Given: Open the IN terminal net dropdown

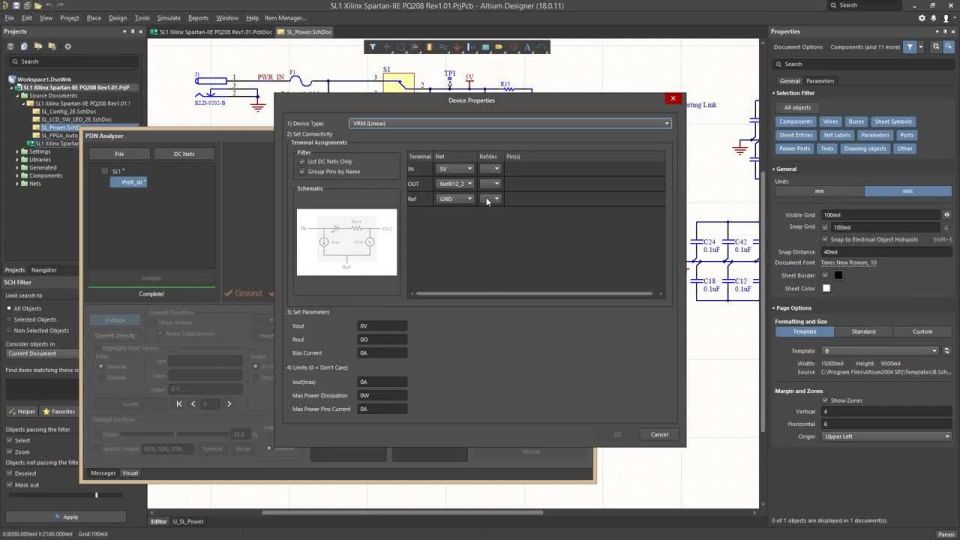Looking at the screenshot, I should pos(455,169).
